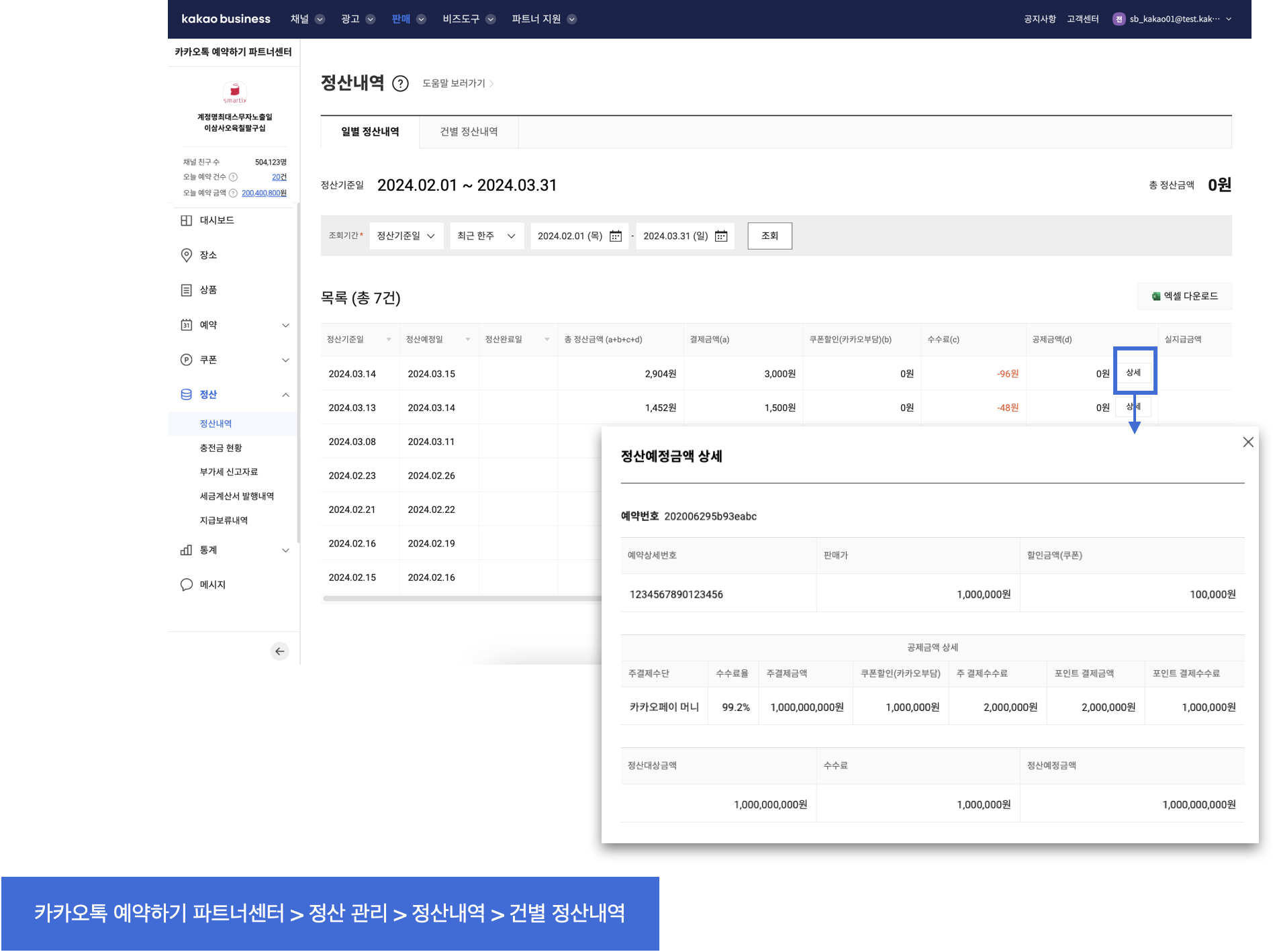Click the 상품 list icon in sidebar
This screenshot has height=952, width=1273.
pos(187,290)
